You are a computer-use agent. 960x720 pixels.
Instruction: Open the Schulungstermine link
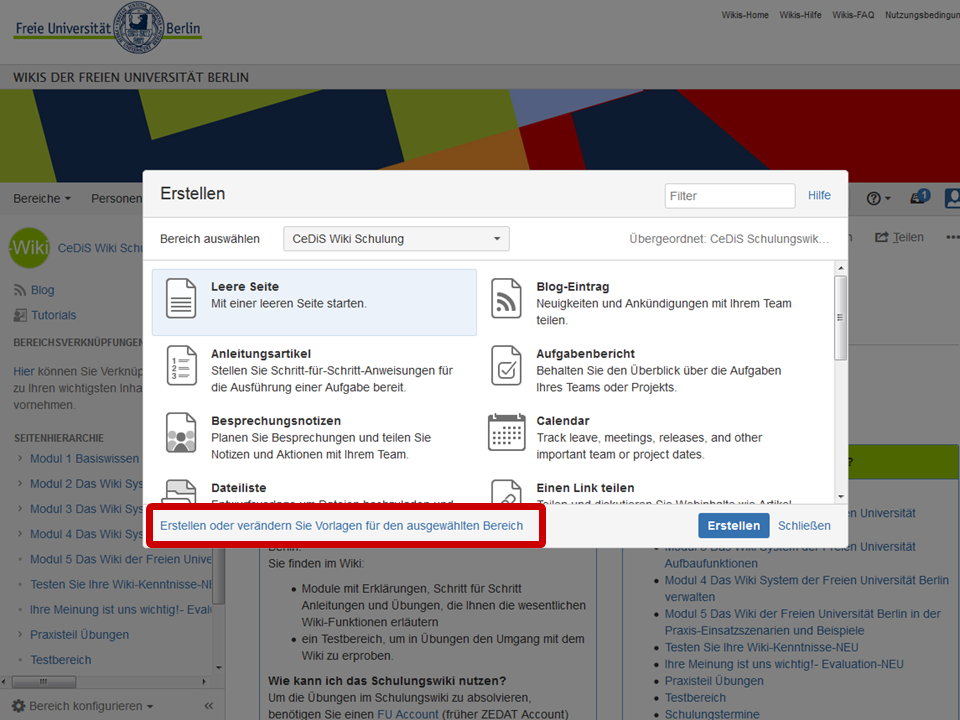pyautogui.click(x=712, y=714)
